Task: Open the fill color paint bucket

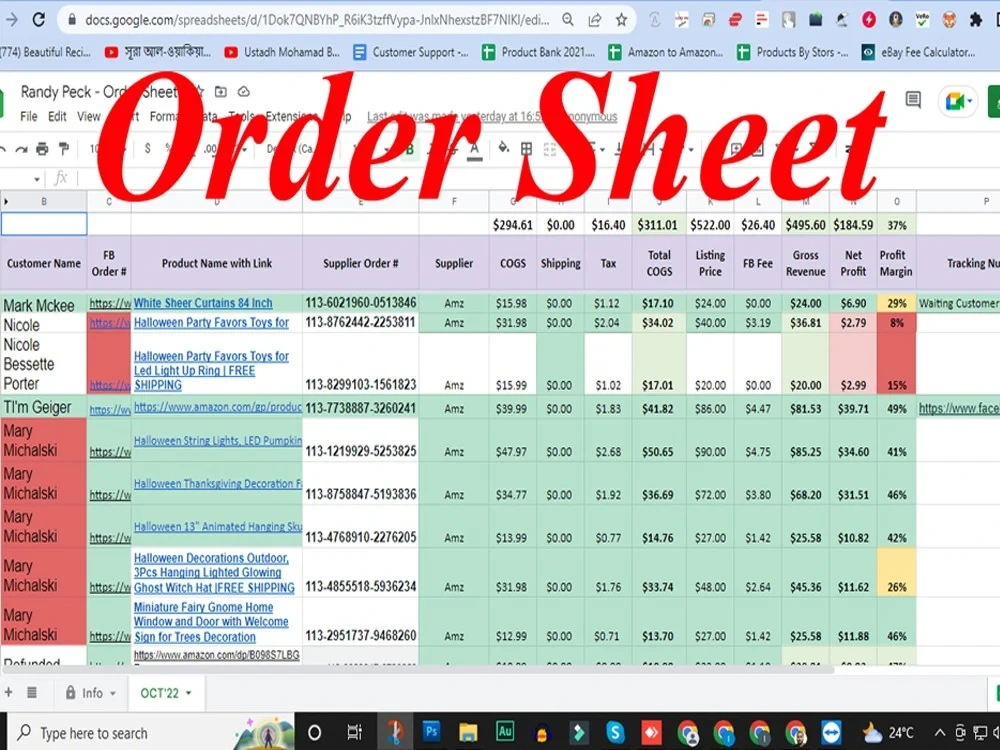Action: point(503,148)
